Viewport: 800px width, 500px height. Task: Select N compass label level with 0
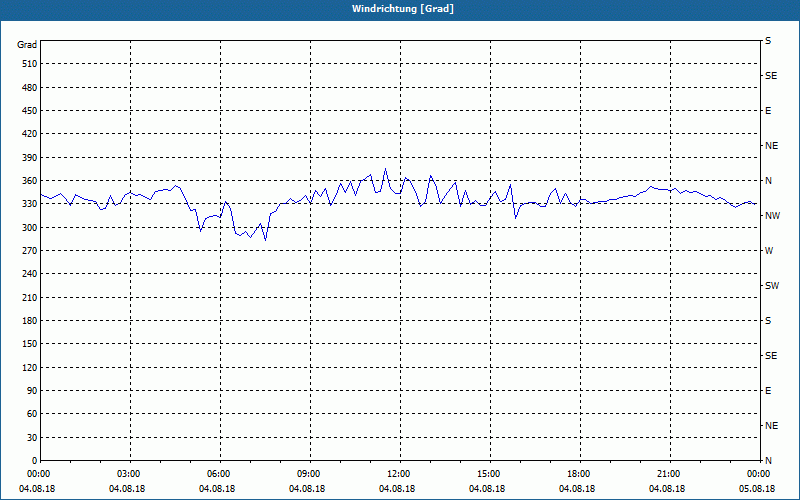click(768, 461)
